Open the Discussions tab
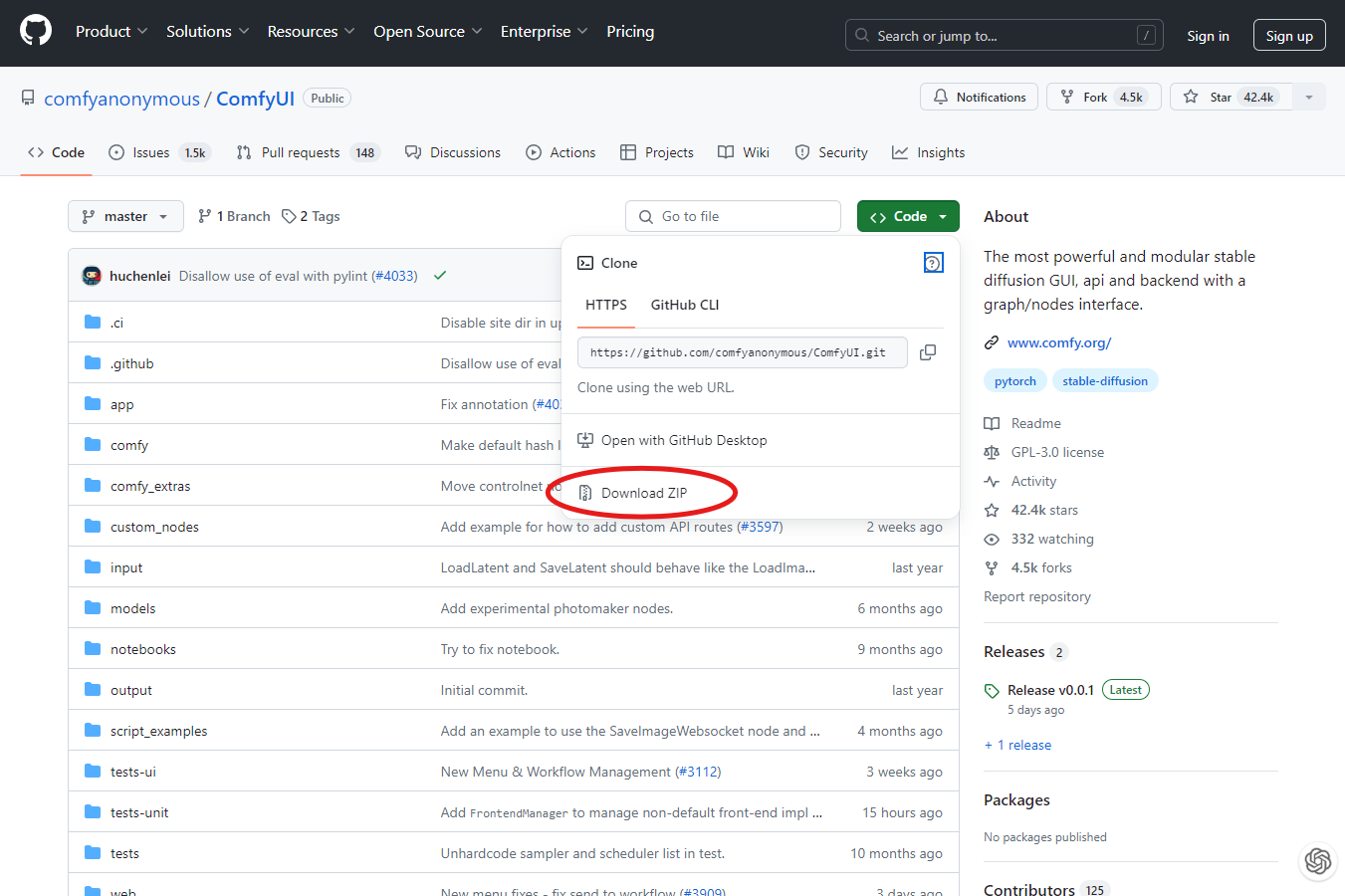 (x=453, y=152)
